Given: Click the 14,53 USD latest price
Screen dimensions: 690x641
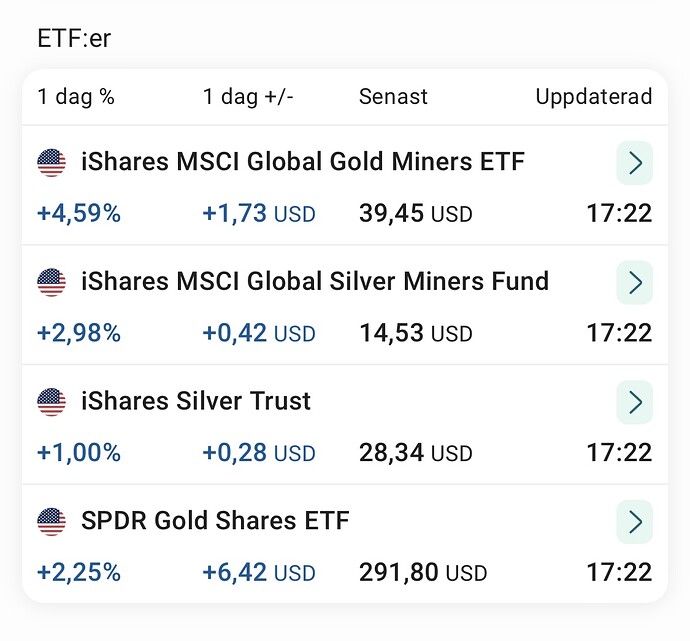Looking at the screenshot, I should click(416, 333).
